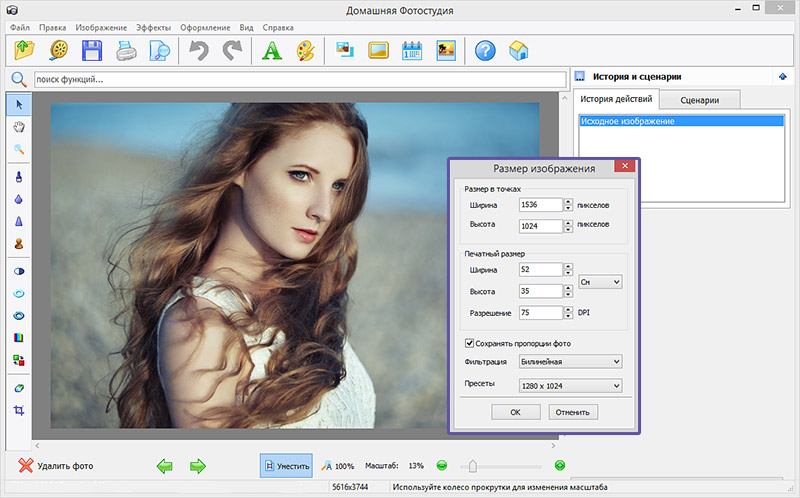Click the zoom scale slider handle
Screen dimensions: 800x498
tap(472, 465)
